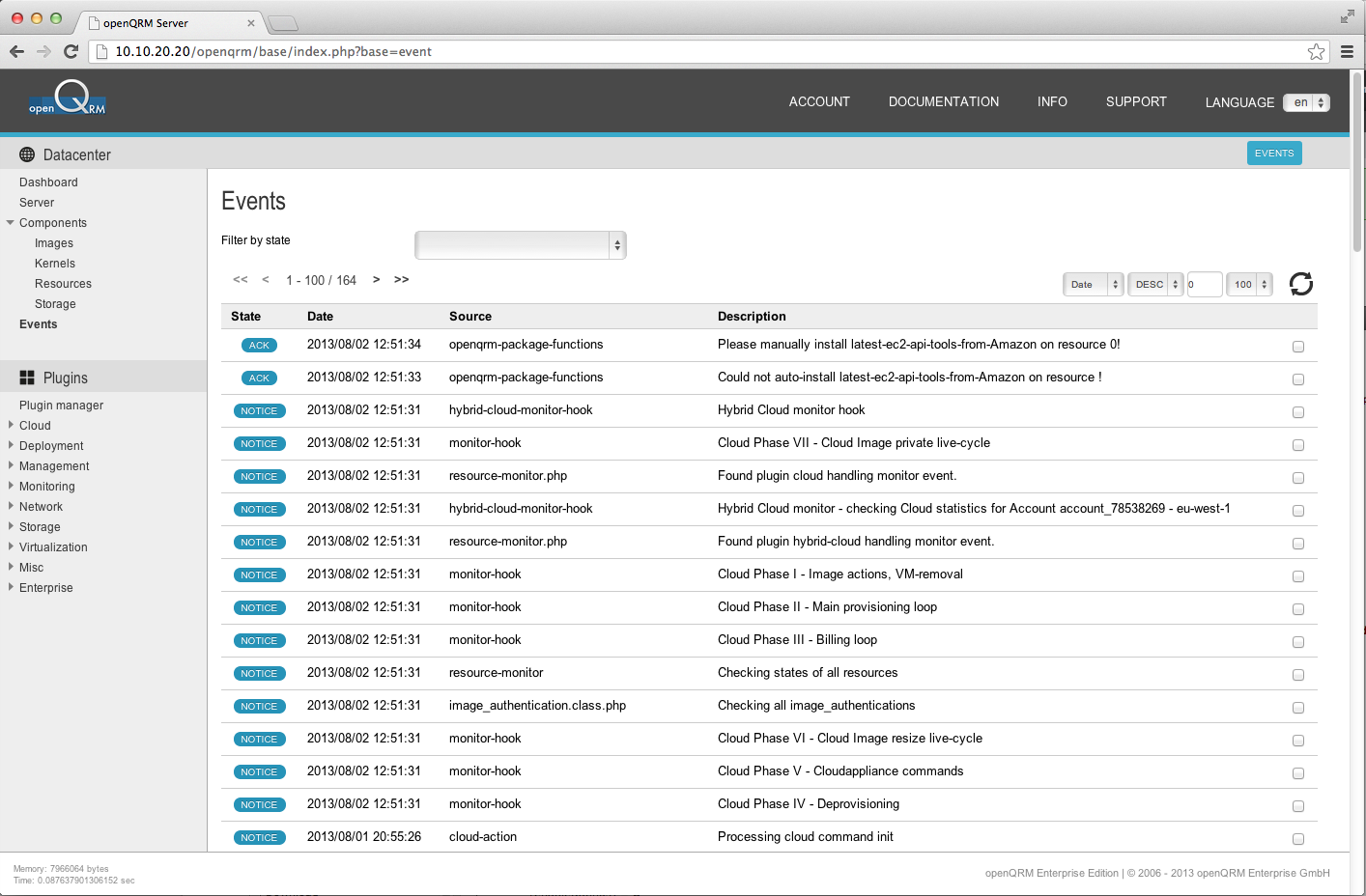Bookmark this page with the star icon
Screen dimensions: 1366x896
click(1316, 51)
